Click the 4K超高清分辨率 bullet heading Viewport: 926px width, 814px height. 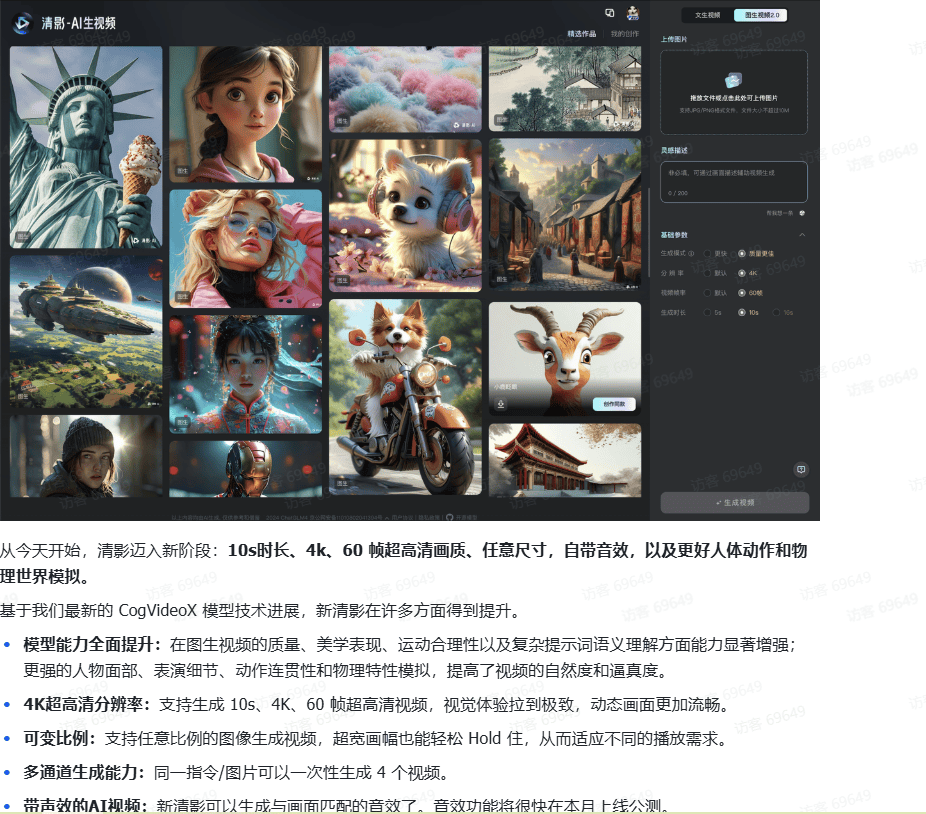pyautogui.click(x=87, y=705)
